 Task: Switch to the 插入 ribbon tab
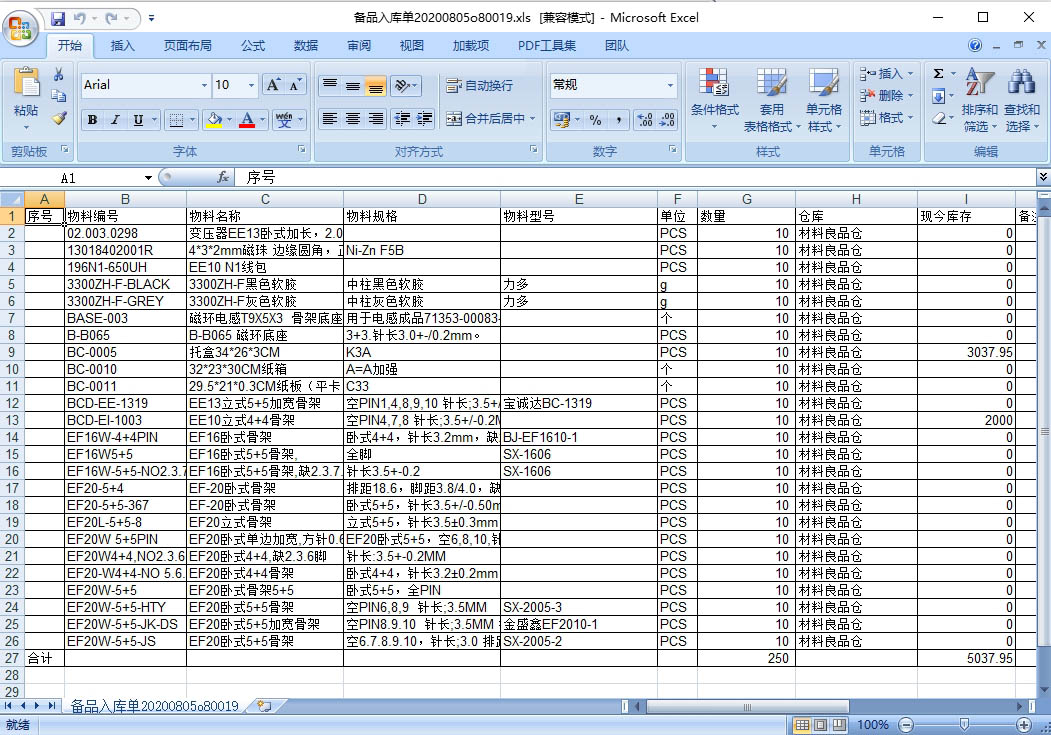[x=122, y=45]
